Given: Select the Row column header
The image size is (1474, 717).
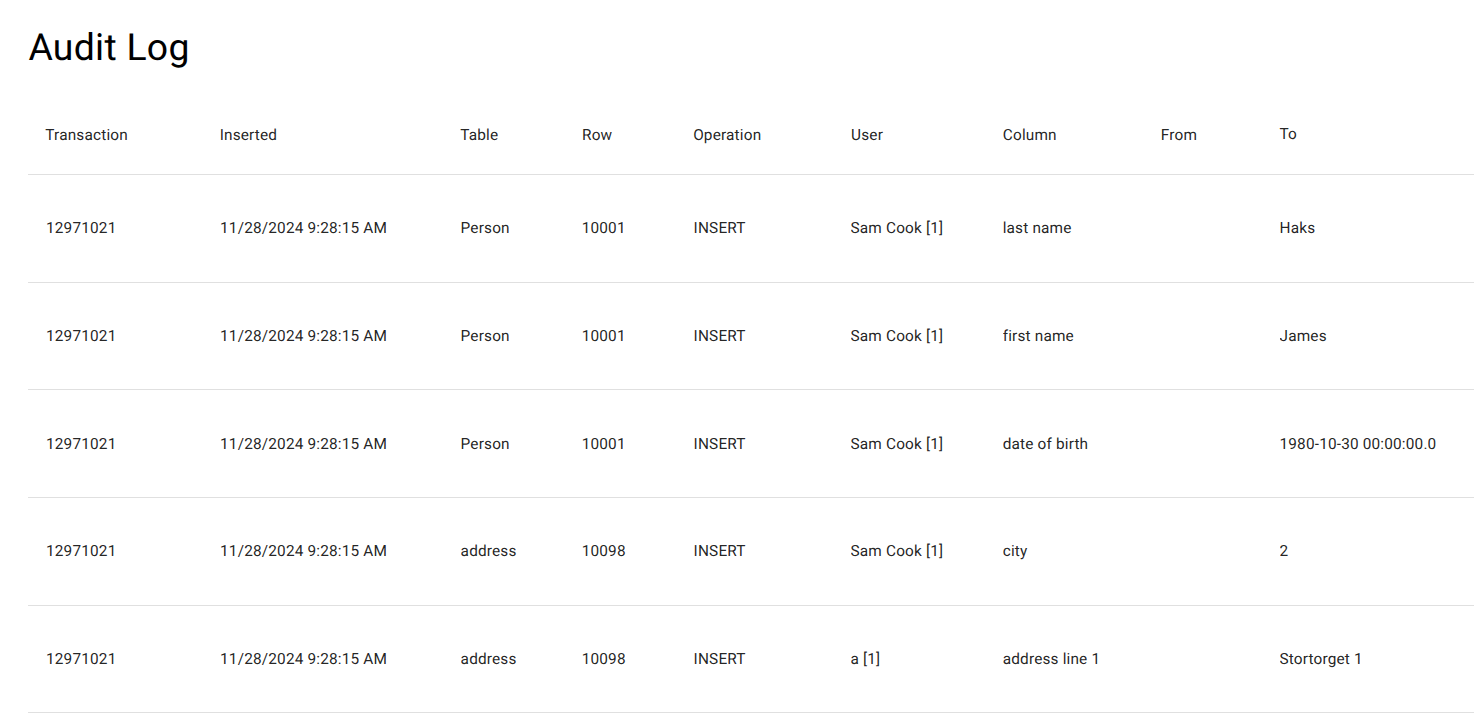Looking at the screenshot, I should point(597,135).
